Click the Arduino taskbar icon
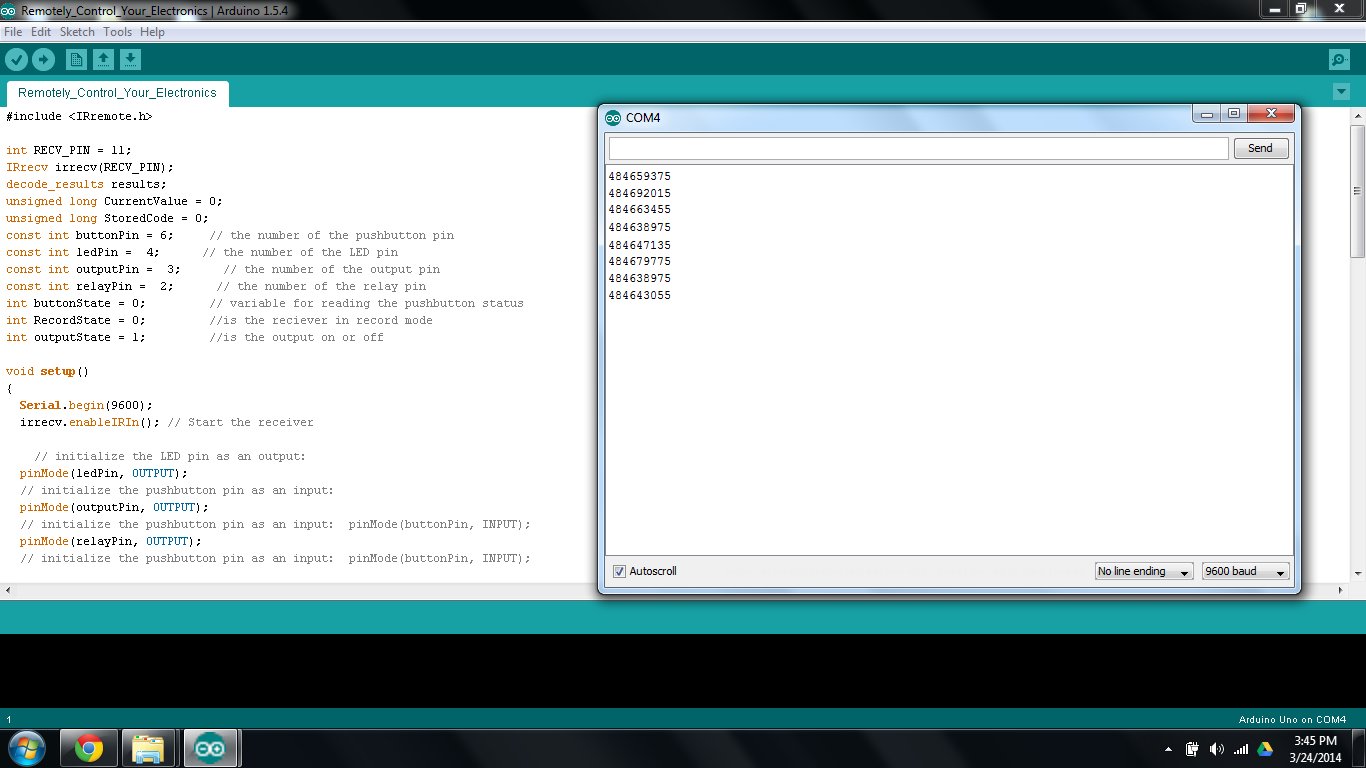This screenshot has height=768, width=1366. point(210,748)
